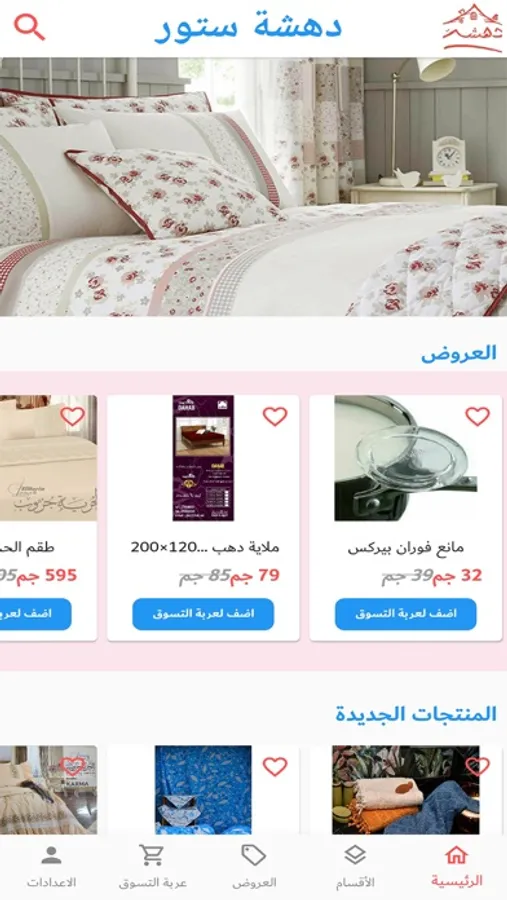Screen dimensions: 507x900
Task: Toggle heart on the 595 جم bedding set
Action: 72,416
